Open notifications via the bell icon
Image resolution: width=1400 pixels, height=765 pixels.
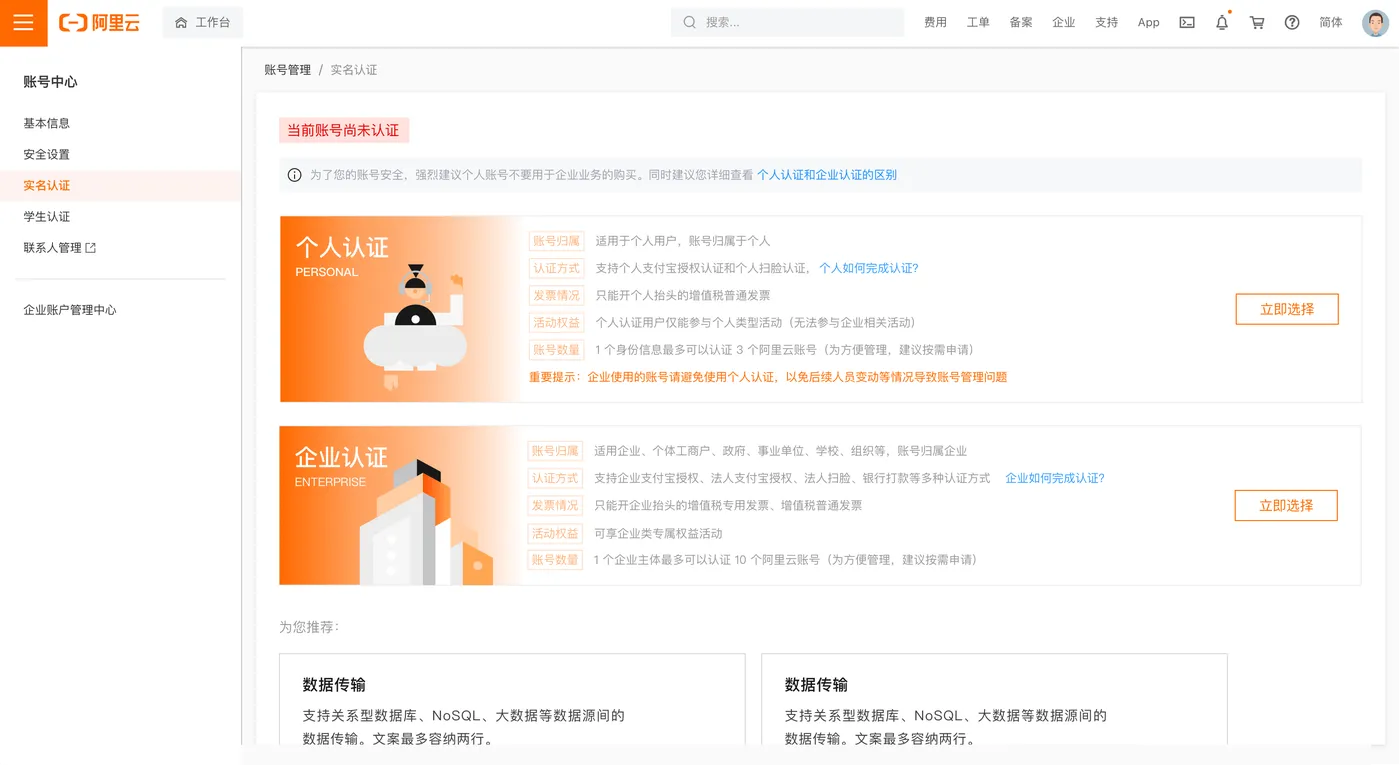pos(1221,22)
